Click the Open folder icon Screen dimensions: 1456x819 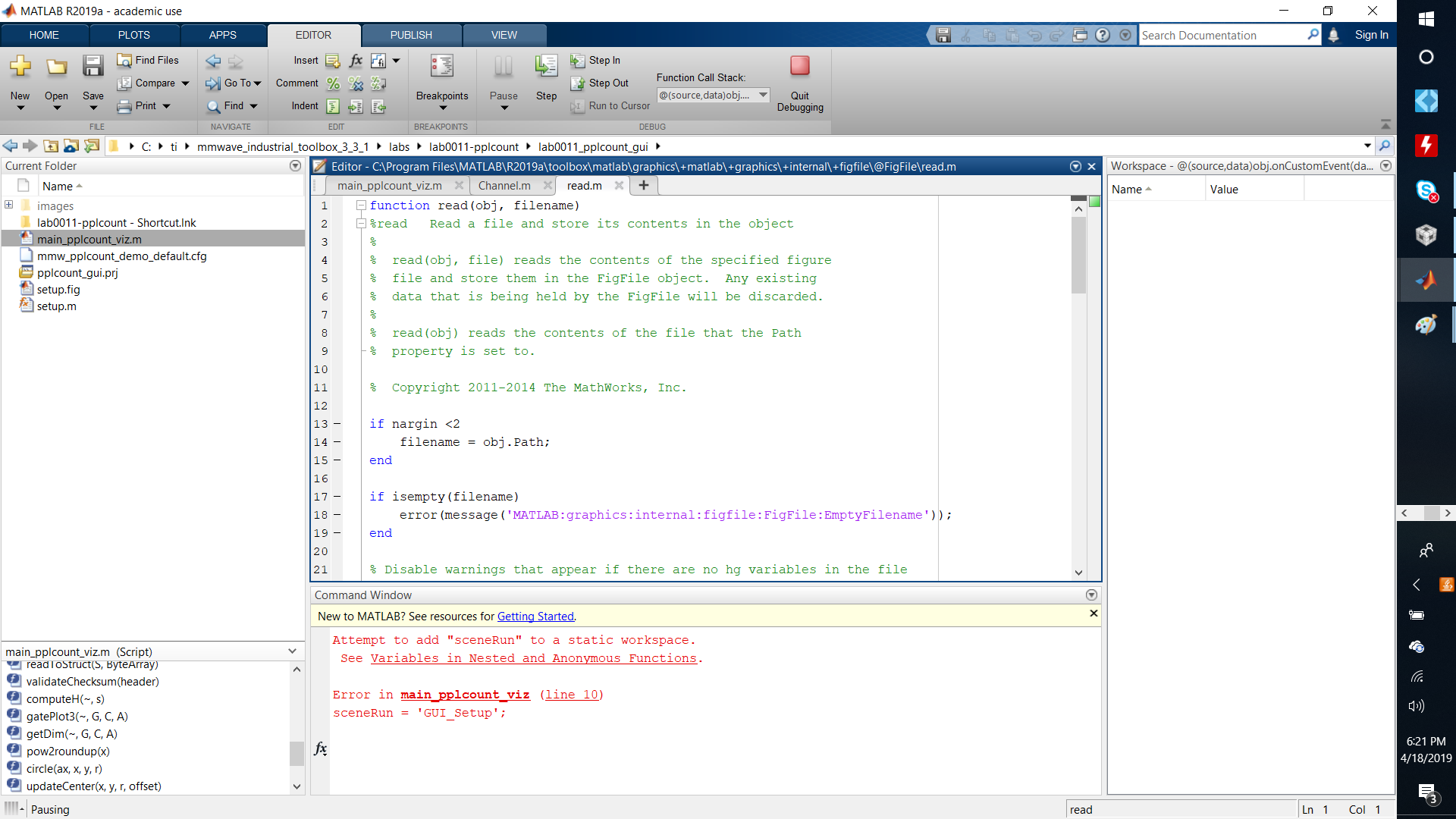(x=56, y=67)
